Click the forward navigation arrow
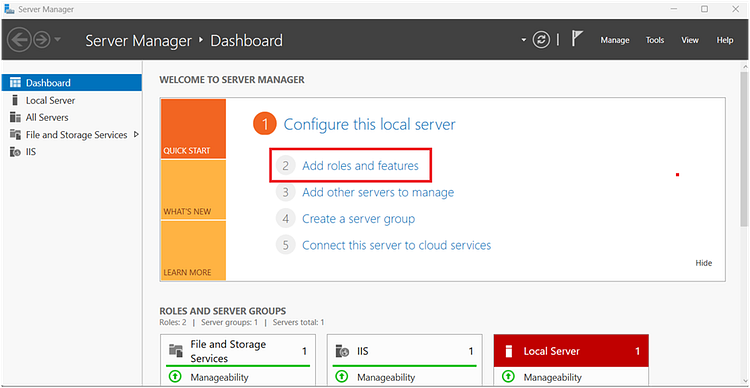 (42, 40)
